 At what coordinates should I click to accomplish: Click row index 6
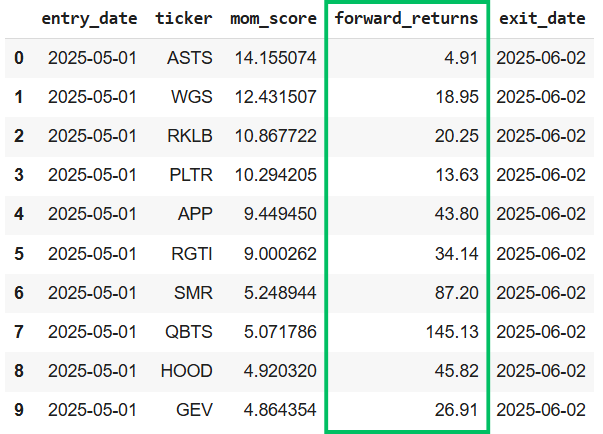click(19, 293)
